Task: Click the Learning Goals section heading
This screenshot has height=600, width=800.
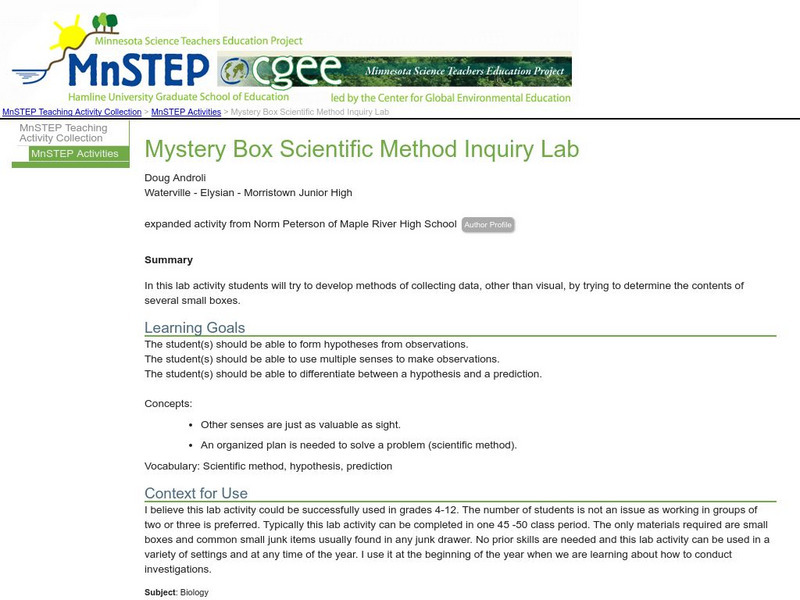Action: (195, 328)
